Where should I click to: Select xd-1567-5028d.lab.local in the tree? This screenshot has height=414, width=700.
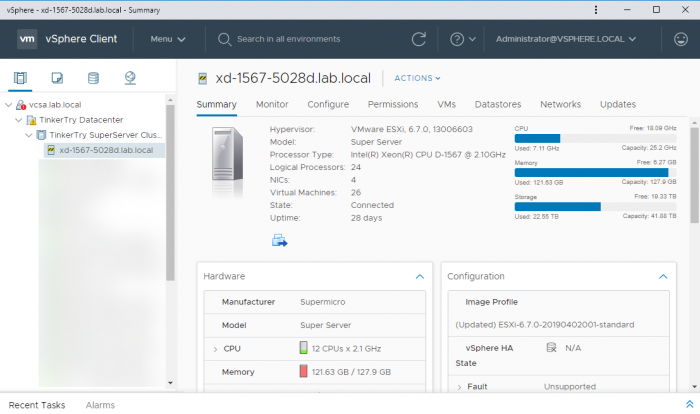(x=104, y=150)
